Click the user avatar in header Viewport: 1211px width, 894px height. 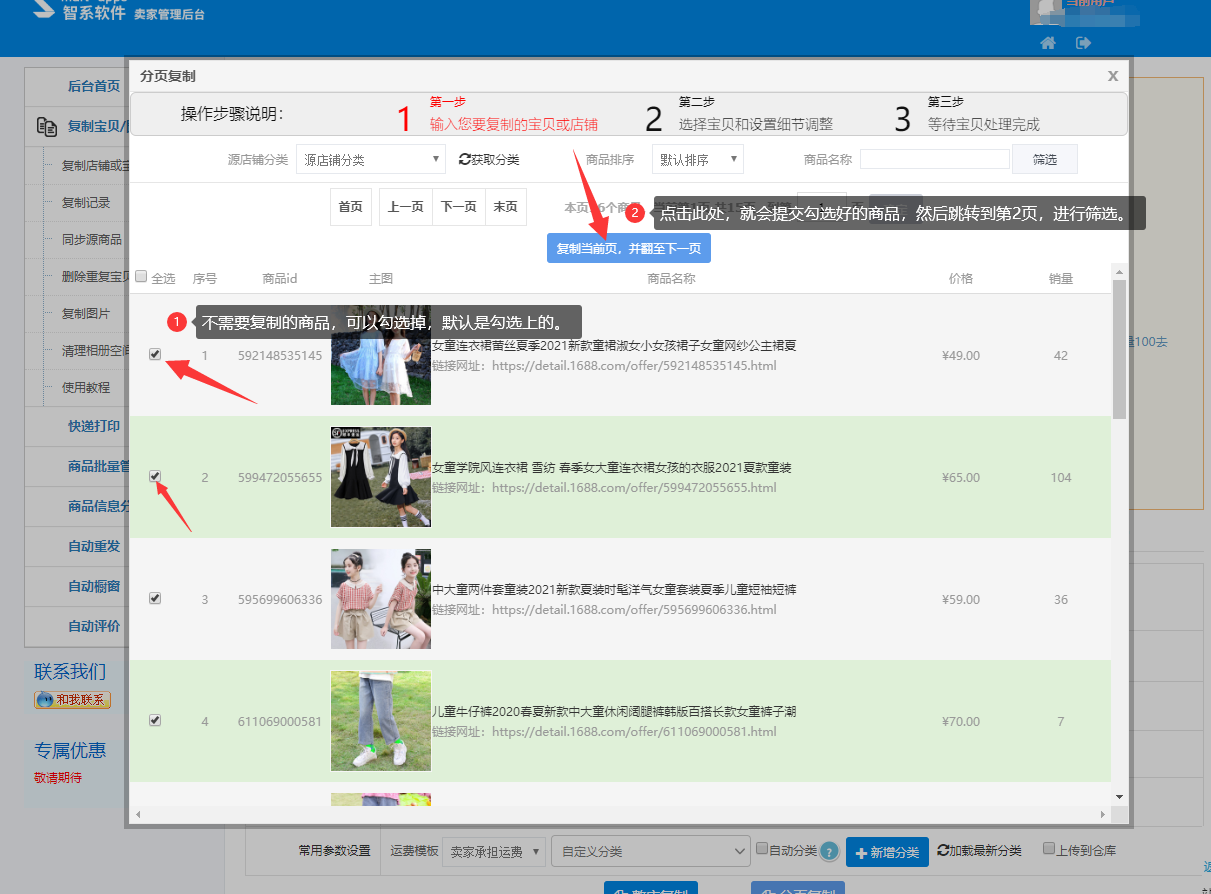point(1047,10)
